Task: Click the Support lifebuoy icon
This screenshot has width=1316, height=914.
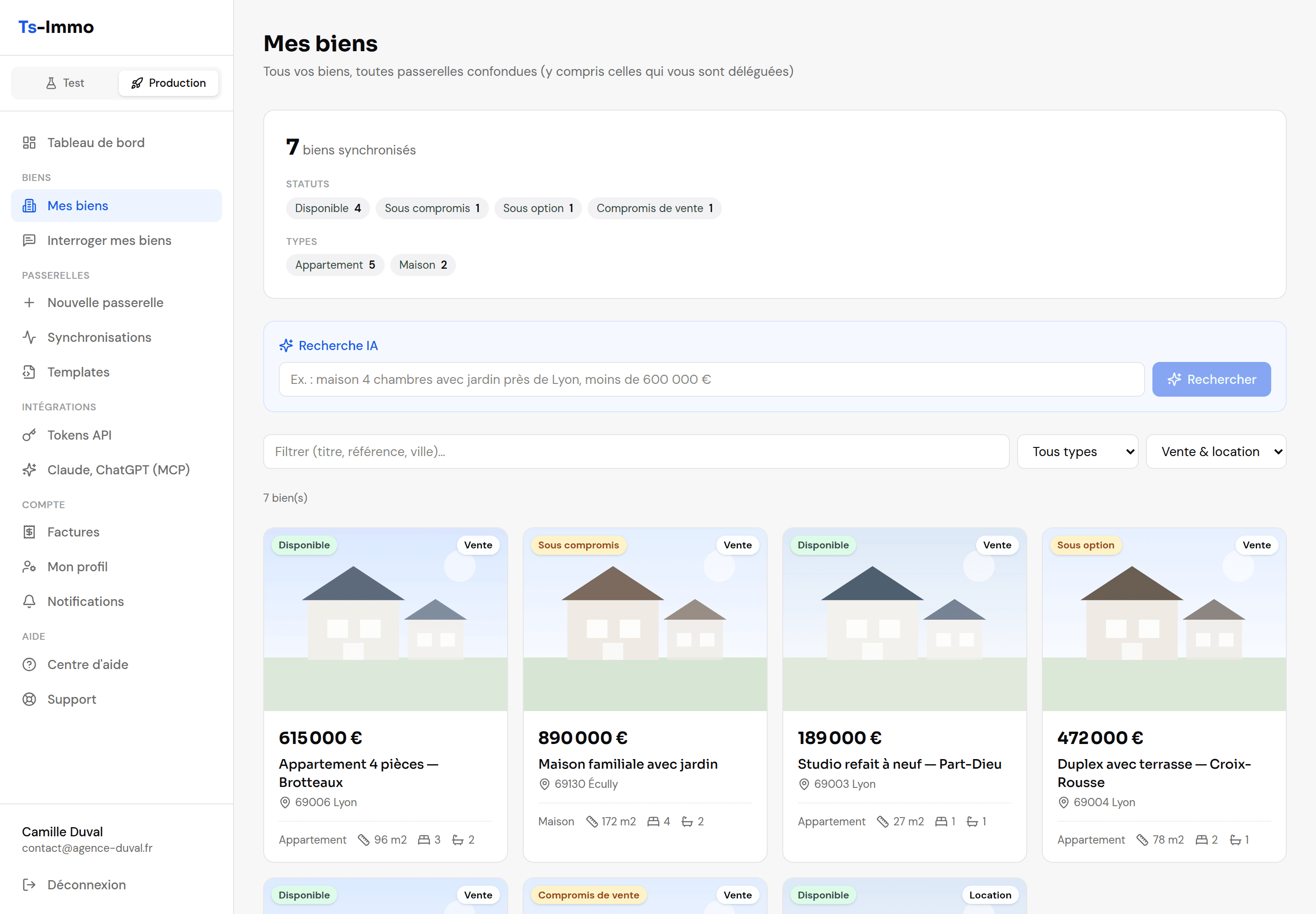Action: (29, 699)
